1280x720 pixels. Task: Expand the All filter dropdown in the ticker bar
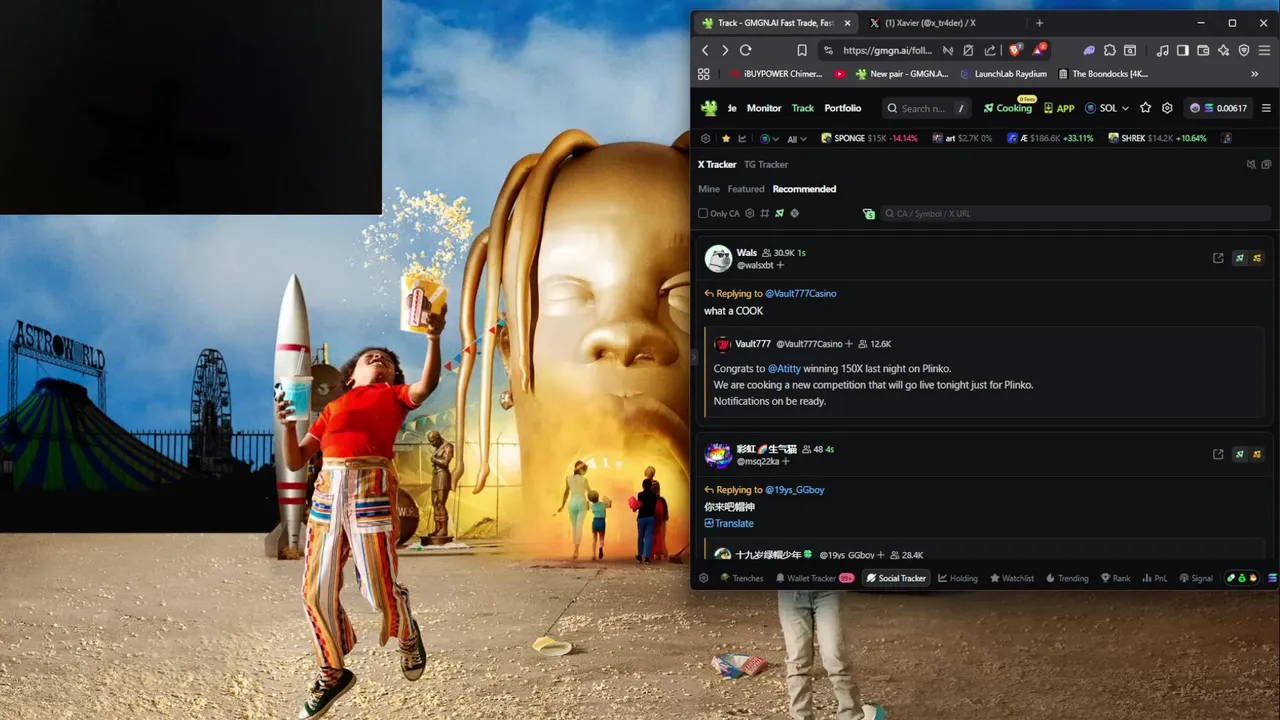[x=797, y=139]
